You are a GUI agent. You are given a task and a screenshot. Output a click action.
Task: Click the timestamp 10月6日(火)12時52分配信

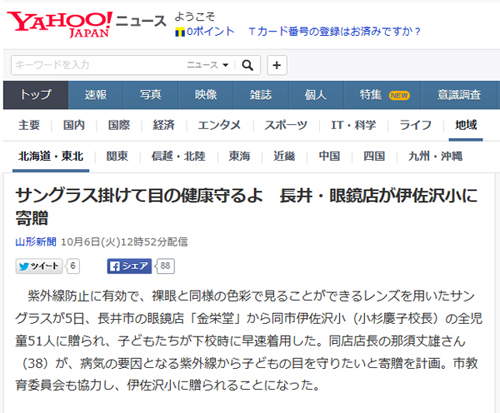click(x=124, y=242)
